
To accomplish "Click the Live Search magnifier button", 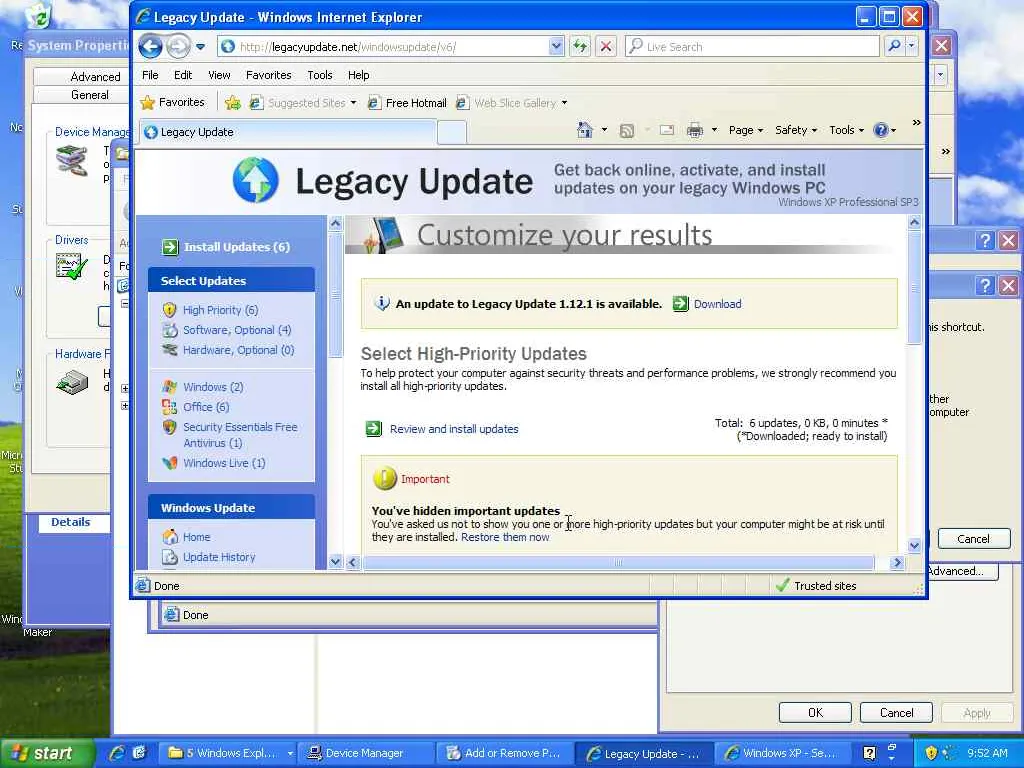I will click(x=895, y=46).
